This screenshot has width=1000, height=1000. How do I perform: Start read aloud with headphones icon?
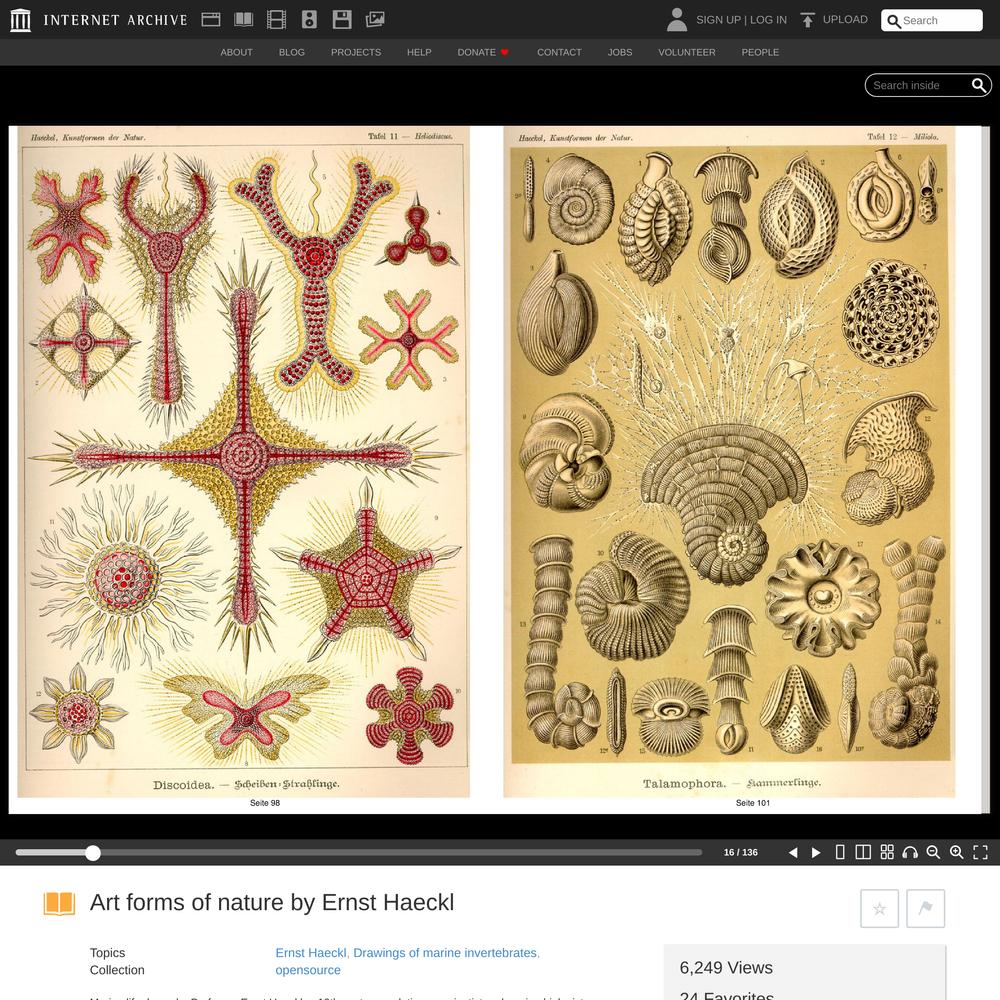(x=910, y=853)
